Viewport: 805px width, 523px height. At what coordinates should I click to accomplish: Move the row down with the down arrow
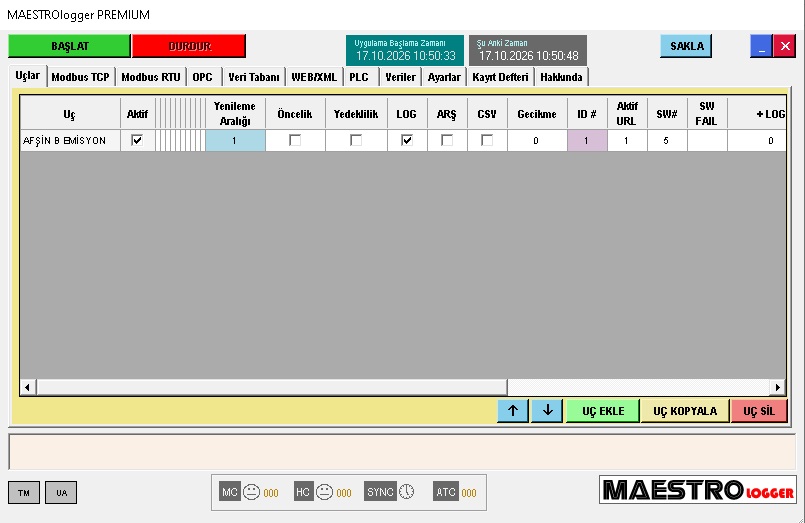(x=547, y=411)
